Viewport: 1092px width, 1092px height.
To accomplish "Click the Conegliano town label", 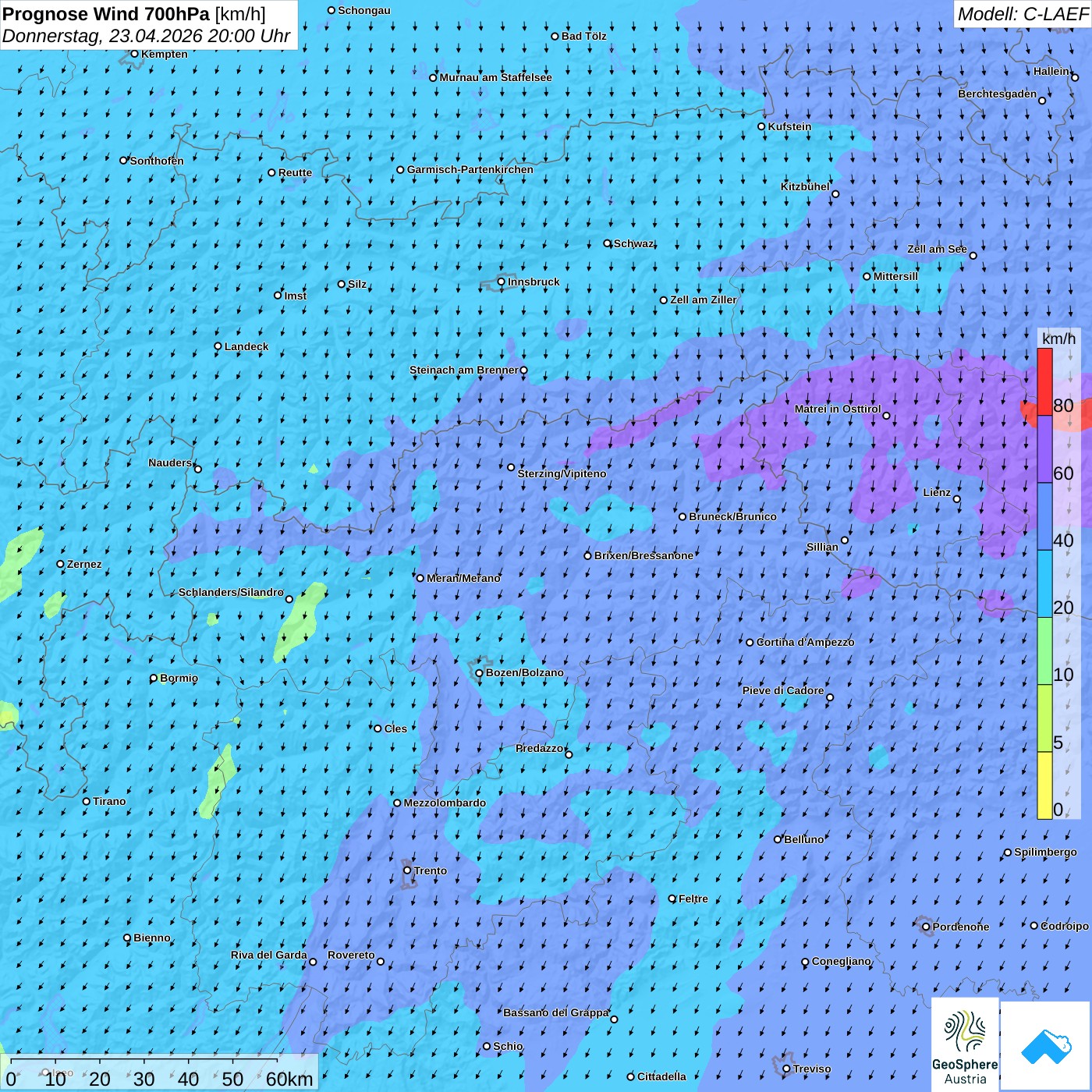I will [841, 961].
